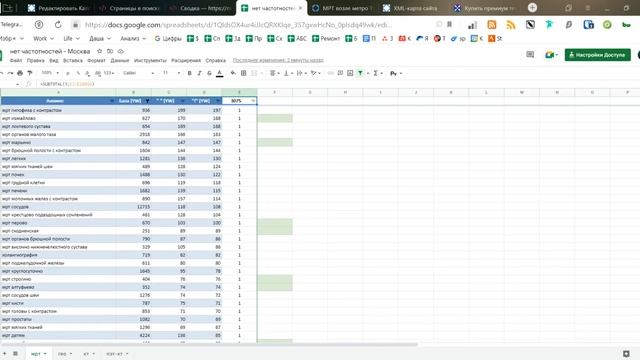This screenshot has width=640, height=360.
Task: Open the Цифры bookmark
Action: point(168,39)
